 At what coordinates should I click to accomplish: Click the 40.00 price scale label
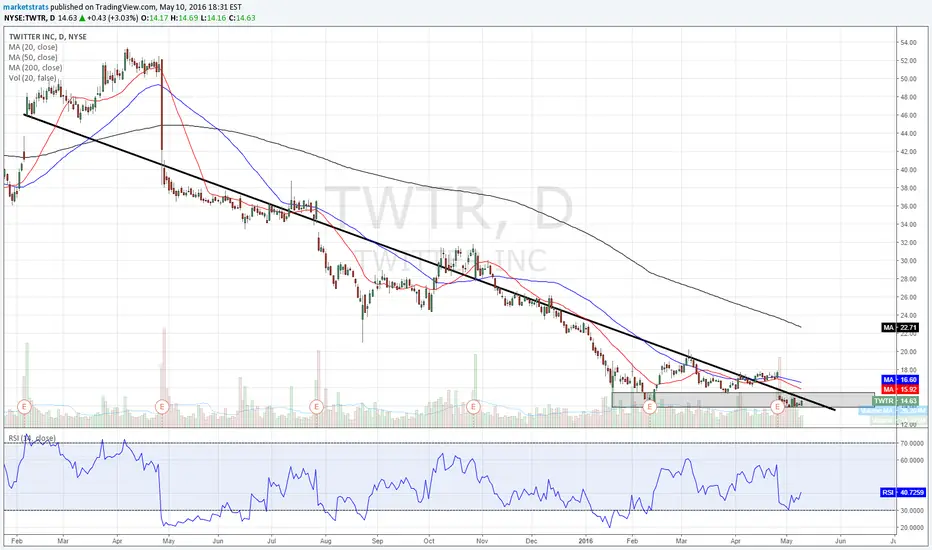coord(908,170)
